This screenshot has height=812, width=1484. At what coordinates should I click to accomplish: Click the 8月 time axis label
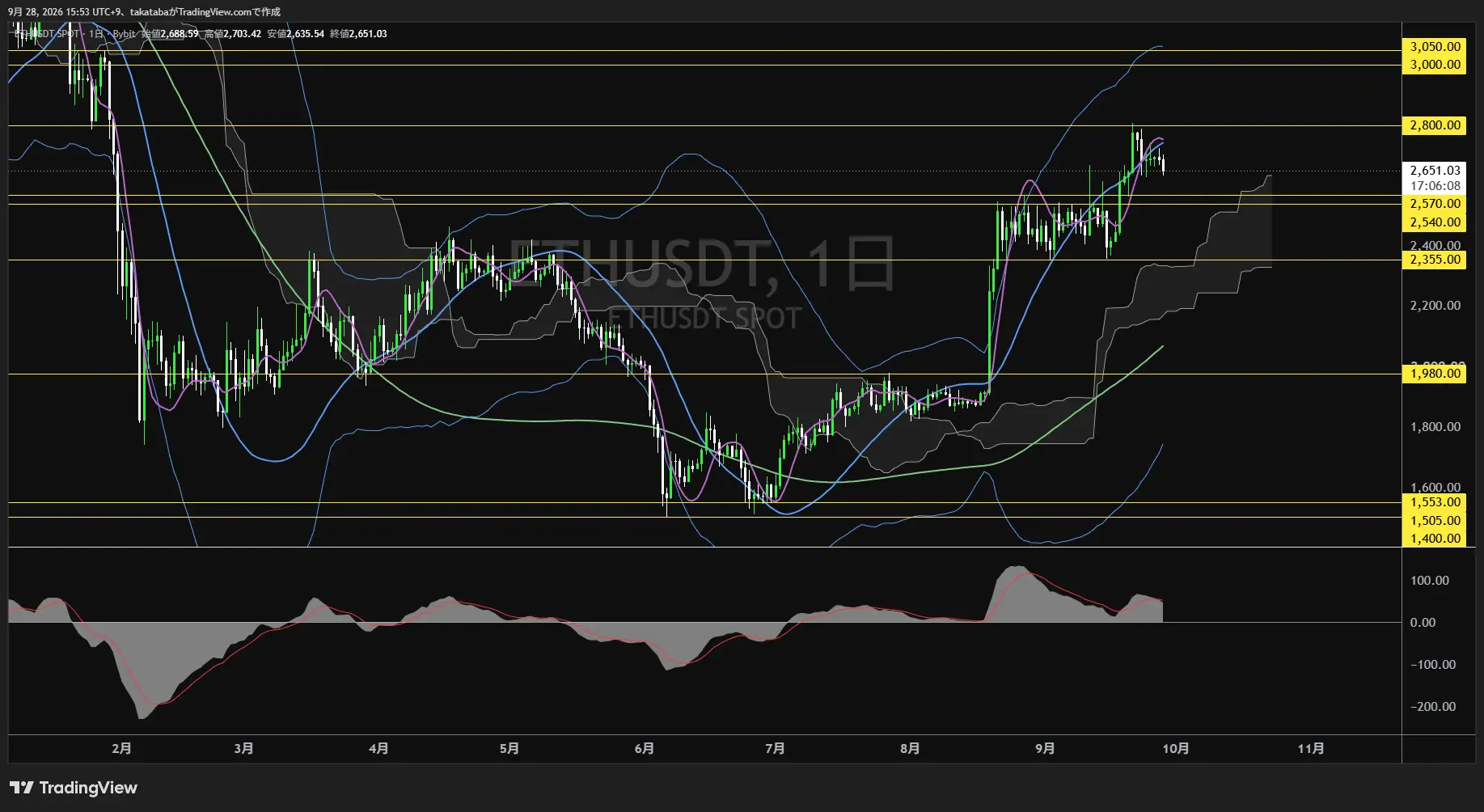(x=910, y=749)
